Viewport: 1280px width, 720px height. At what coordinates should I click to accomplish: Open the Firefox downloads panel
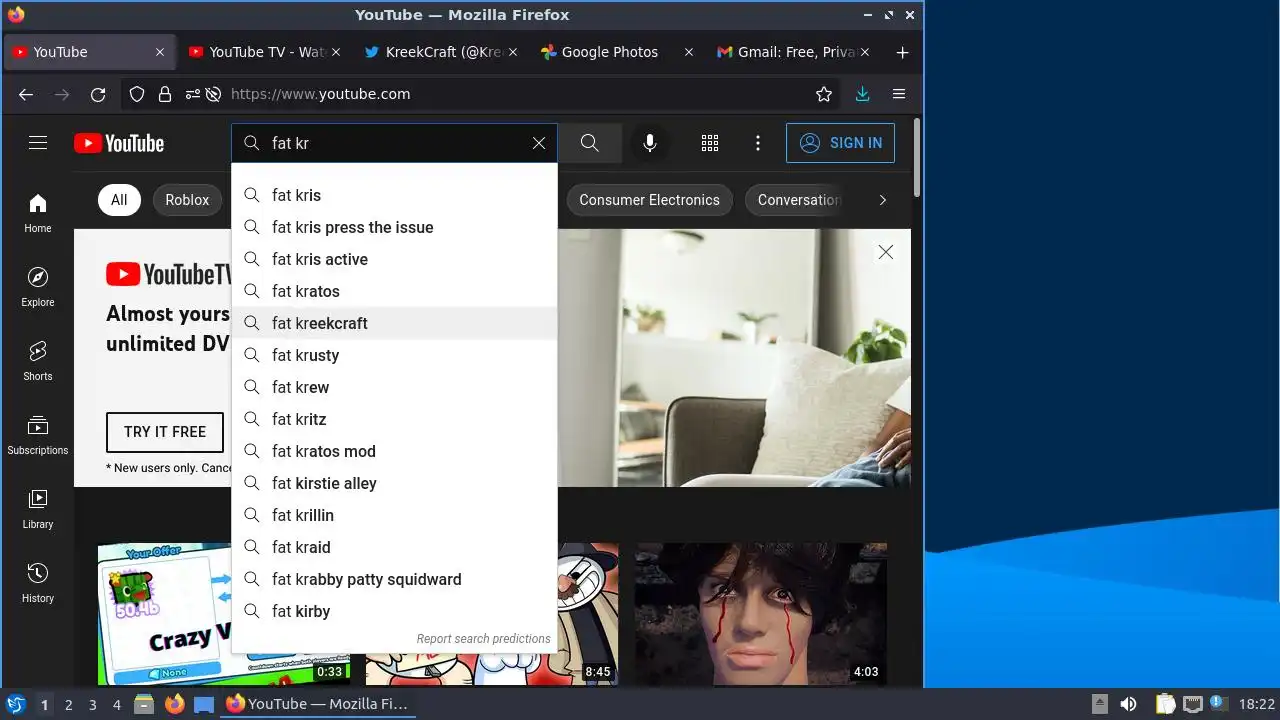point(862,94)
